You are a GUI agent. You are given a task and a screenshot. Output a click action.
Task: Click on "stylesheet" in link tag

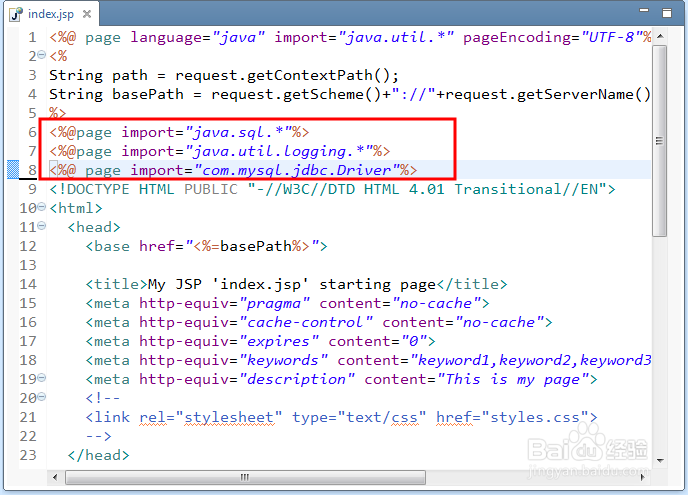(229, 417)
